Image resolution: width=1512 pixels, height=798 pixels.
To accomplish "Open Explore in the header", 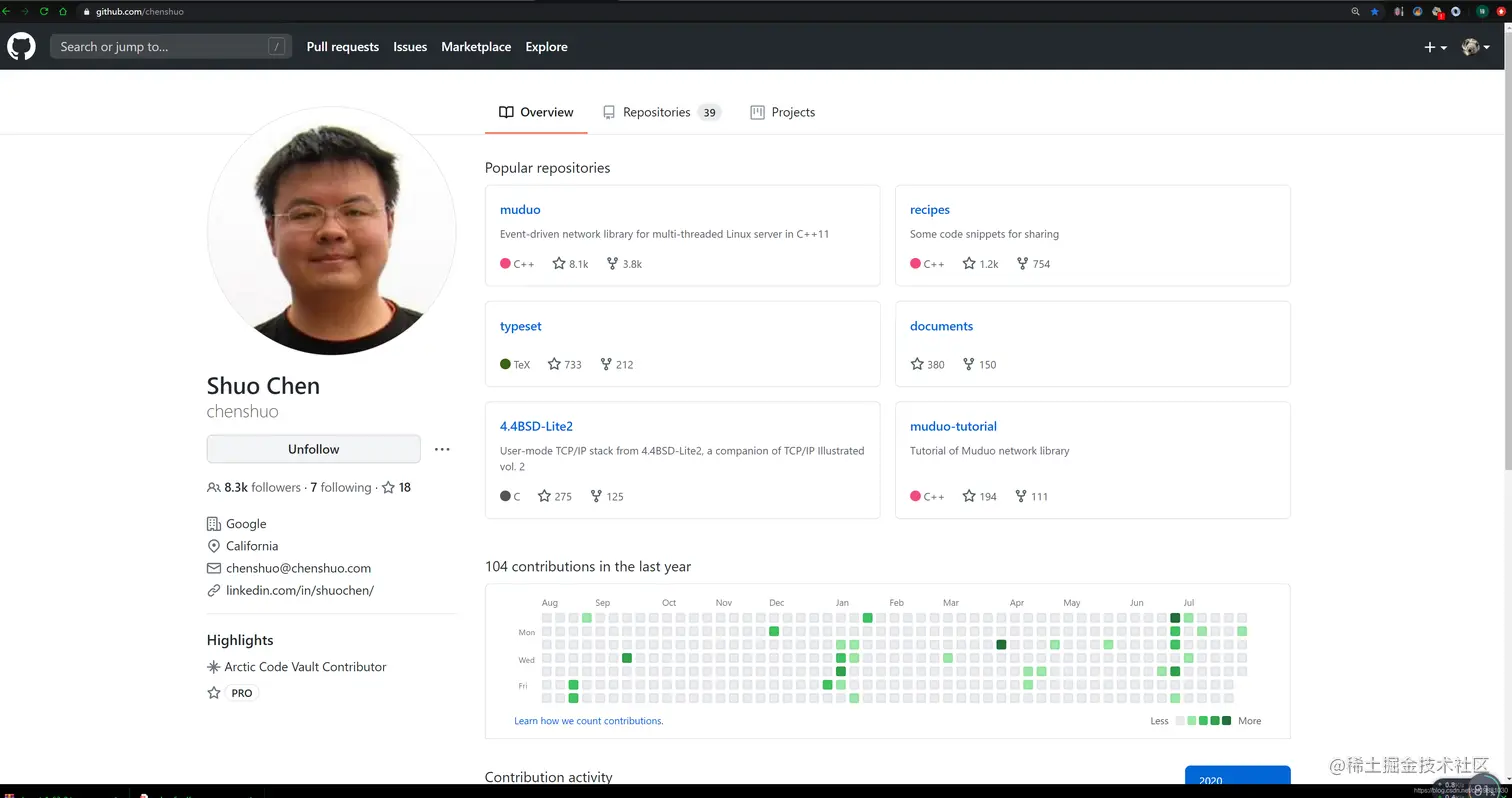I will click(x=546, y=47).
